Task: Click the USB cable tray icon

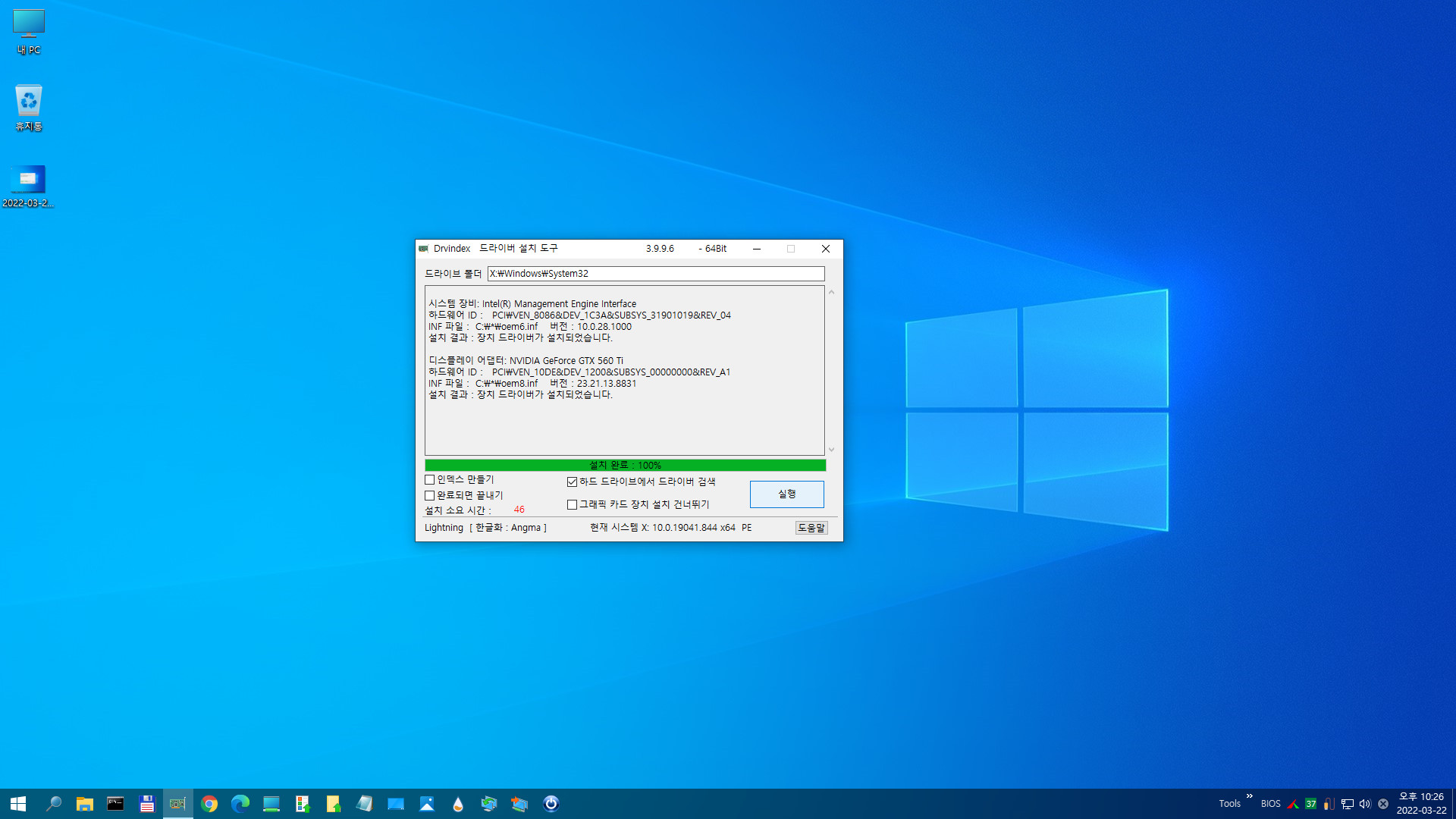Action: (1329, 804)
